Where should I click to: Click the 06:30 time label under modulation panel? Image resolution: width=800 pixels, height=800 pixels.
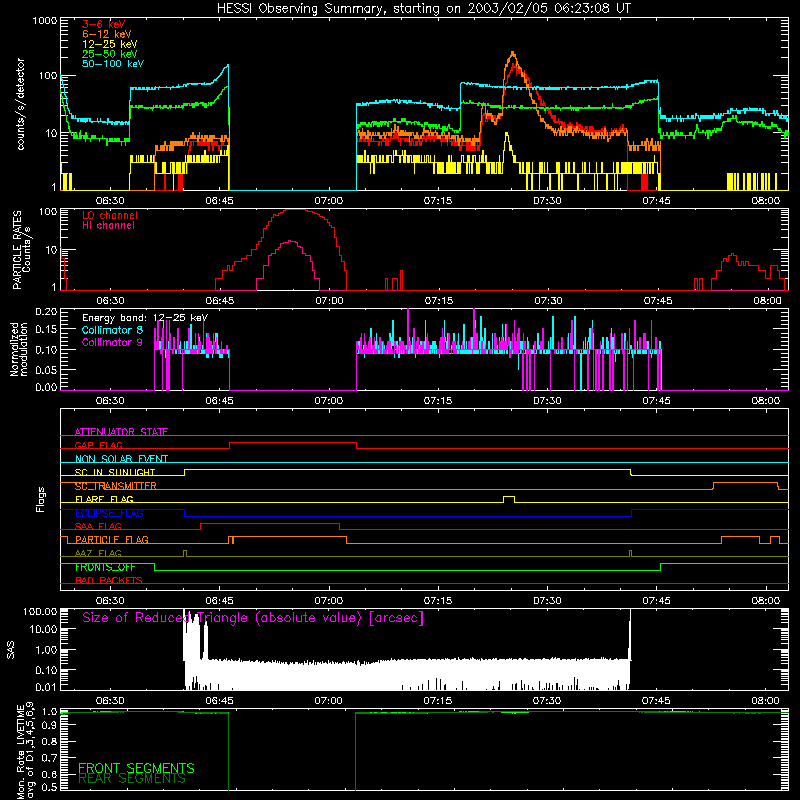pos(110,401)
